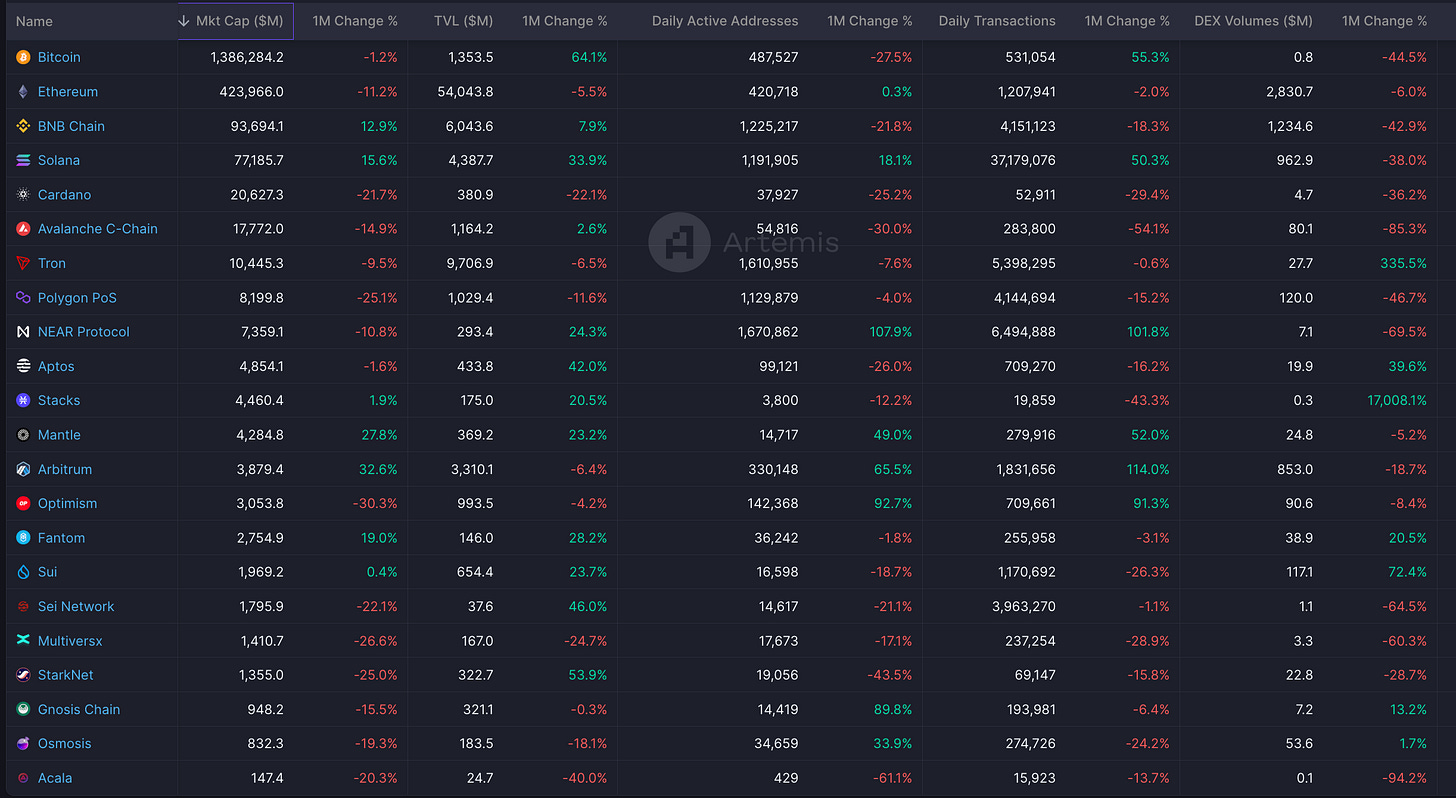Click the Bitcoin logo icon
This screenshot has height=798, width=1456.
tap(23, 58)
